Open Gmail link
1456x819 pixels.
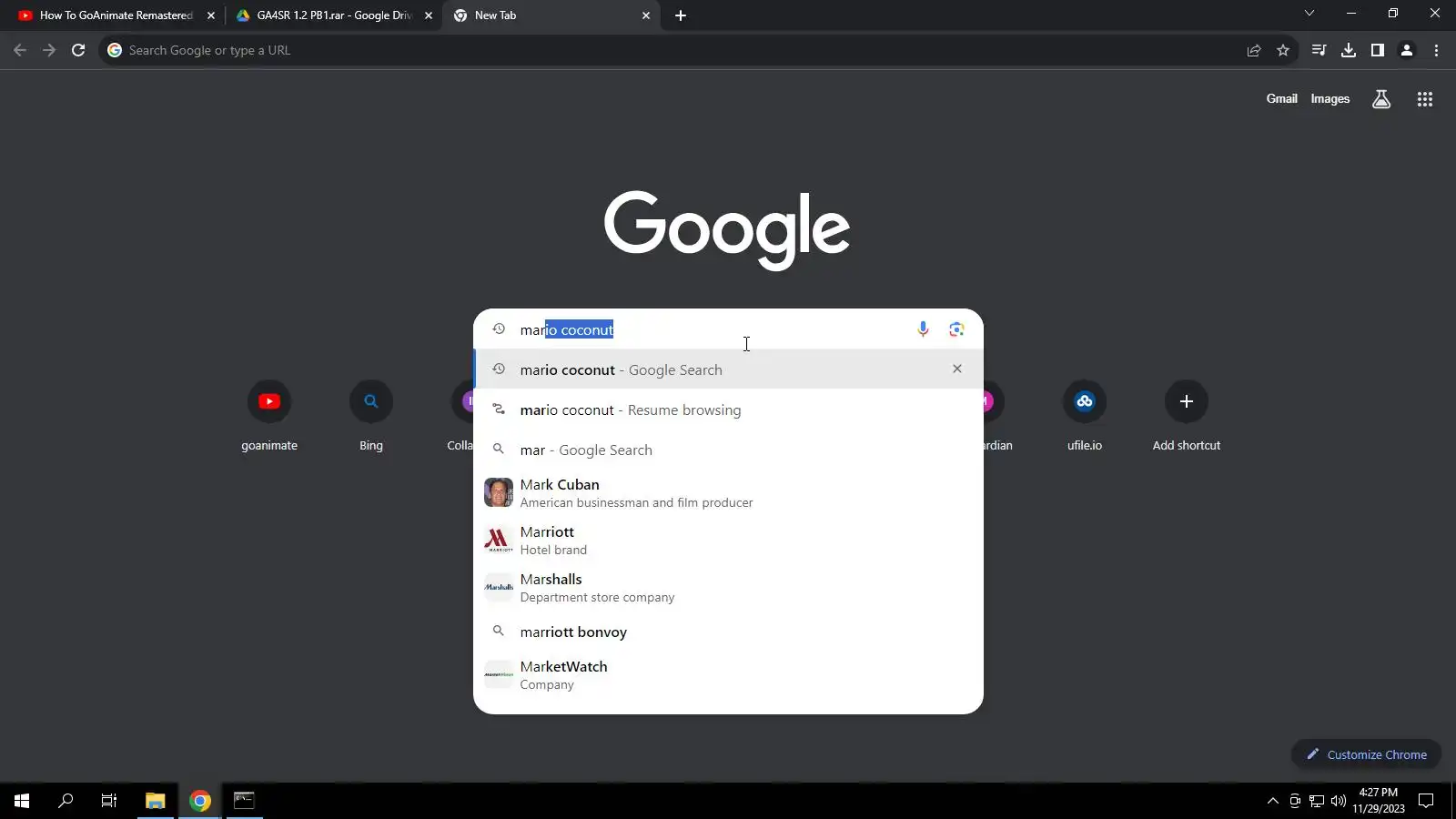point(1281,98)
